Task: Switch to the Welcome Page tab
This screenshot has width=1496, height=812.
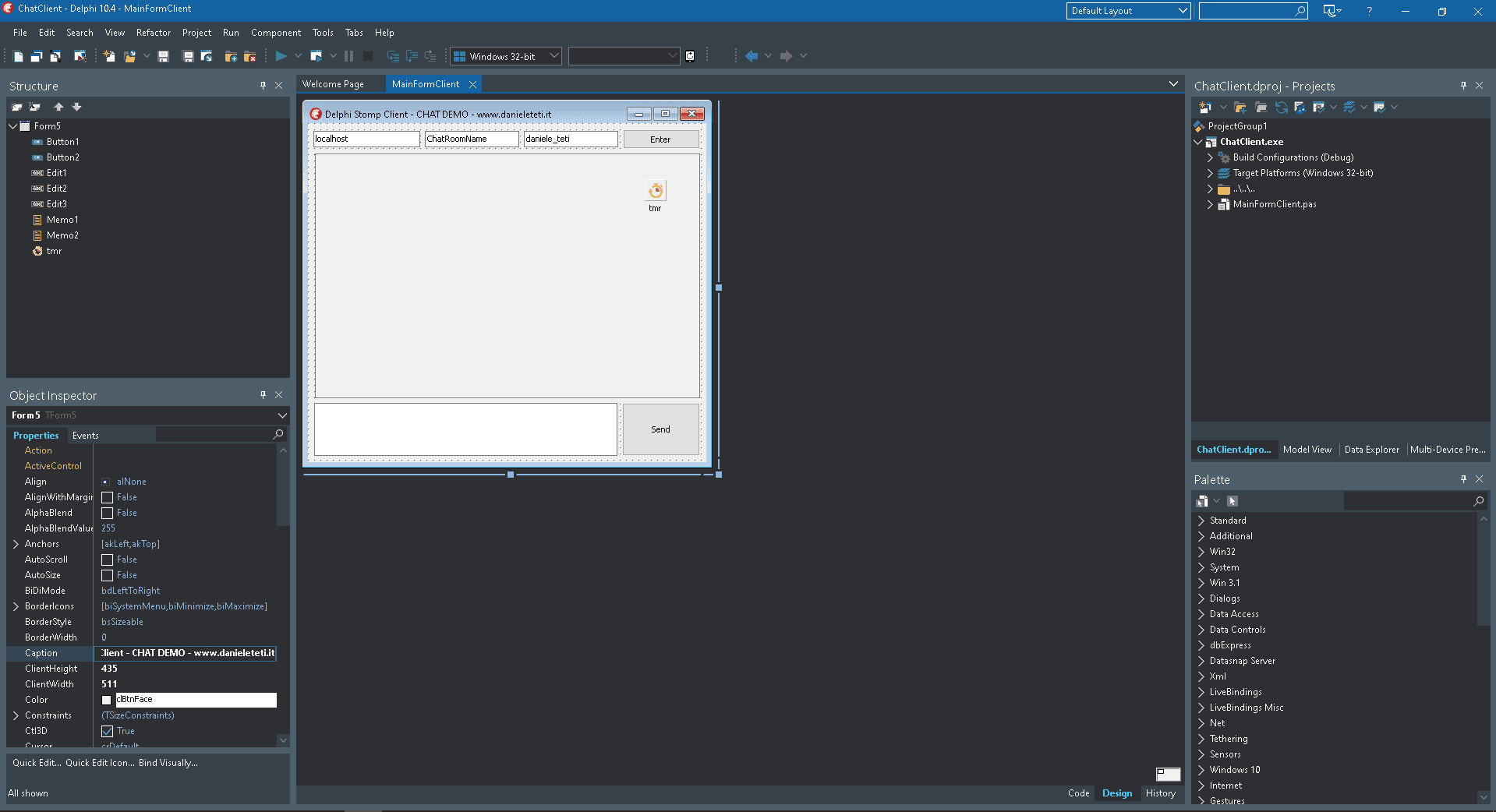Action: [333, 84]
